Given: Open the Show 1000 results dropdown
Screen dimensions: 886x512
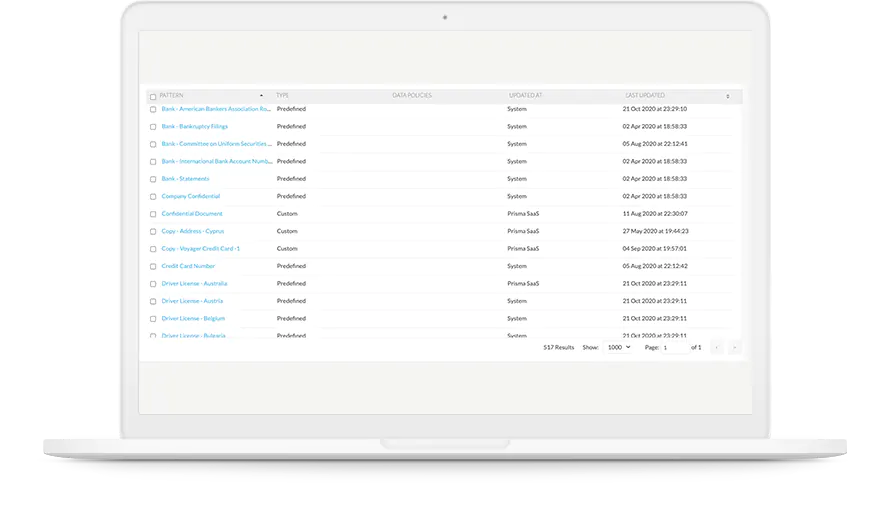Looking at the screenshot, I should pos(618,347).
